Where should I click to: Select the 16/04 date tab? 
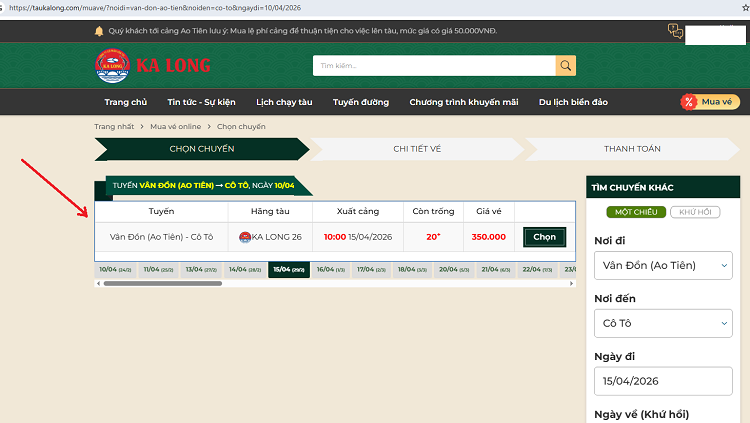(330, 269)
